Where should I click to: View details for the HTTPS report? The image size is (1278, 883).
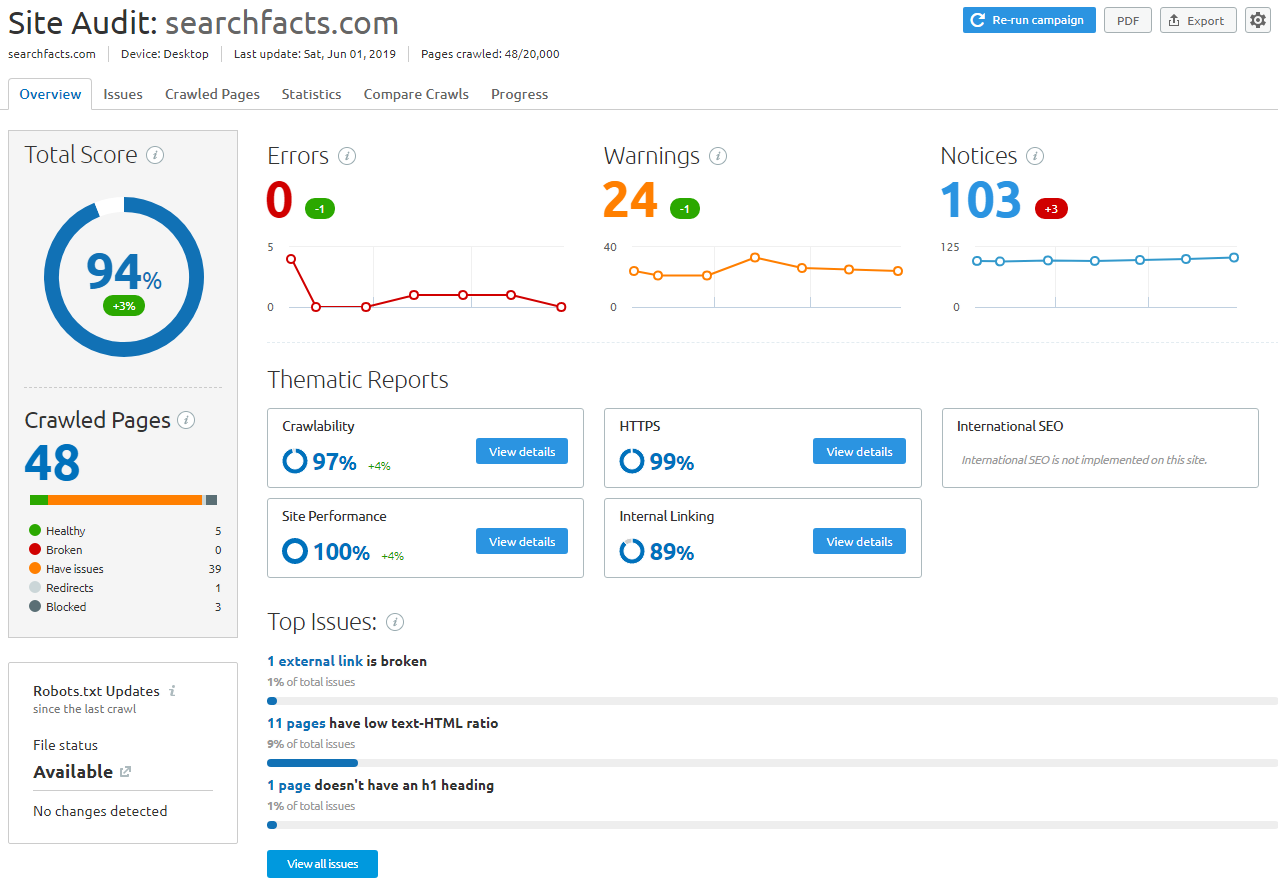pyautogui.click(x=859, y=452)
